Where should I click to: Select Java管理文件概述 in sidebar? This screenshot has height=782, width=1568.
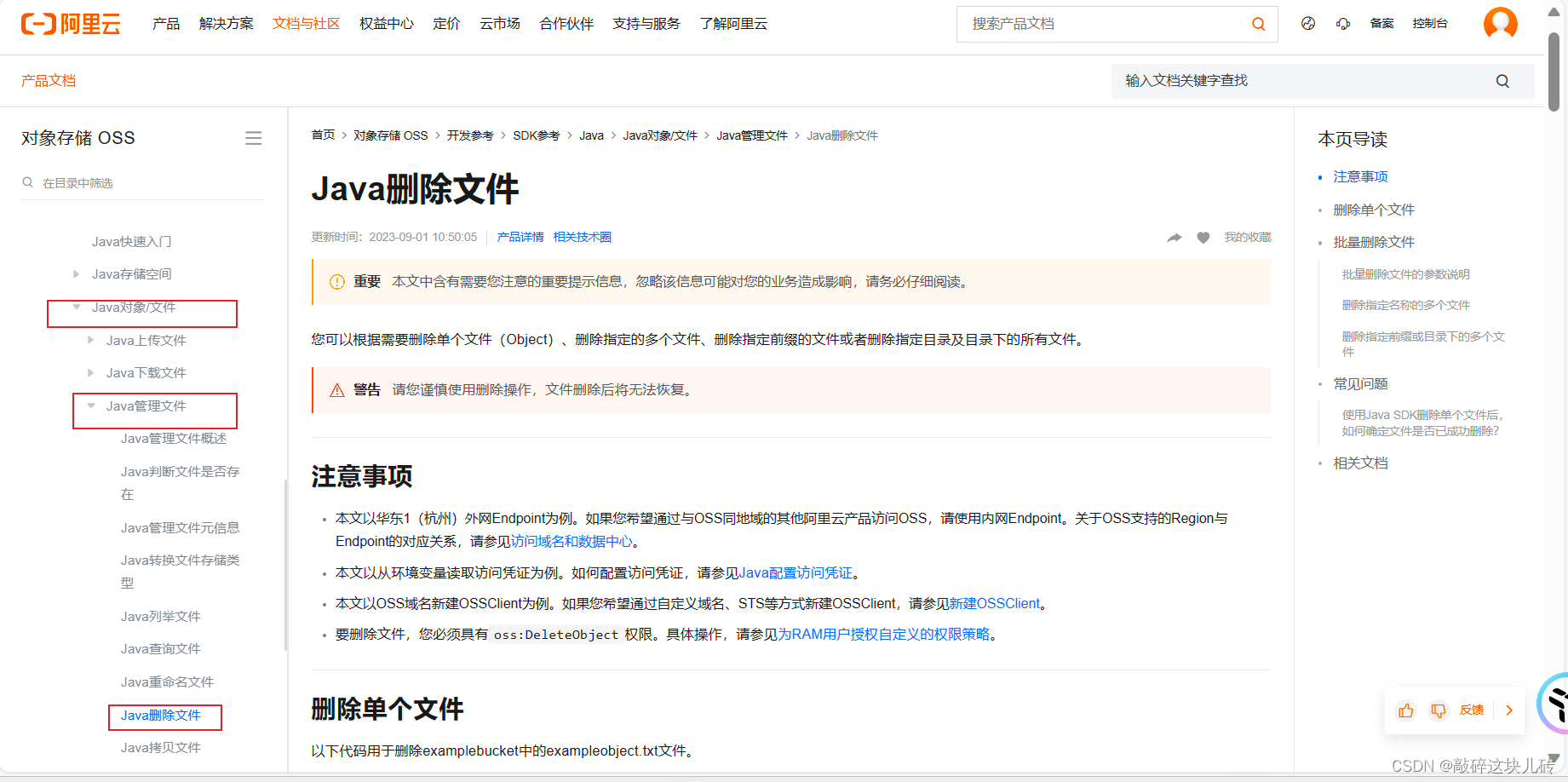174,439
